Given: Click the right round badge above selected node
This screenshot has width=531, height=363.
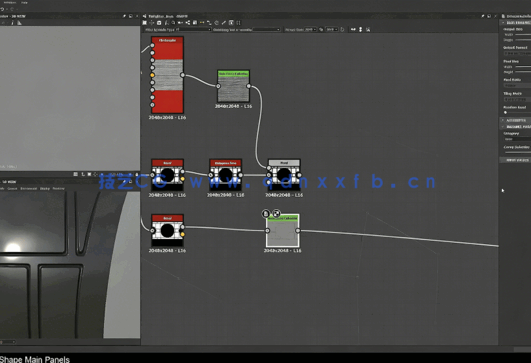Looking at the screenshot, I should click(x=277, y=214).
